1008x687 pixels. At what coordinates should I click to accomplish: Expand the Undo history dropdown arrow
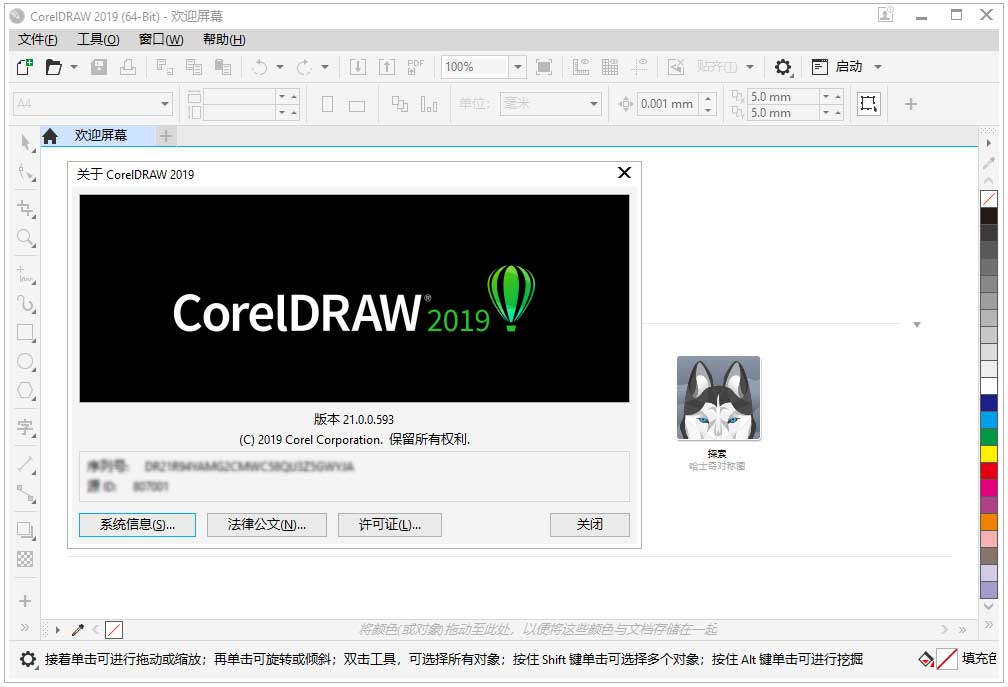point(280,67)
